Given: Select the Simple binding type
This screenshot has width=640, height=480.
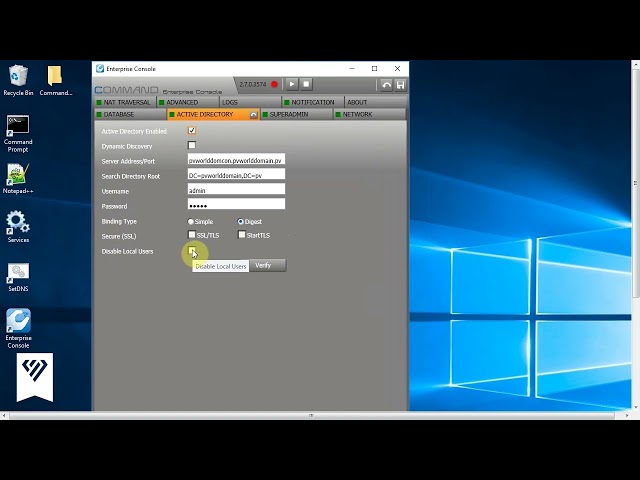Looking at the screenshot, I should point(191,222).
